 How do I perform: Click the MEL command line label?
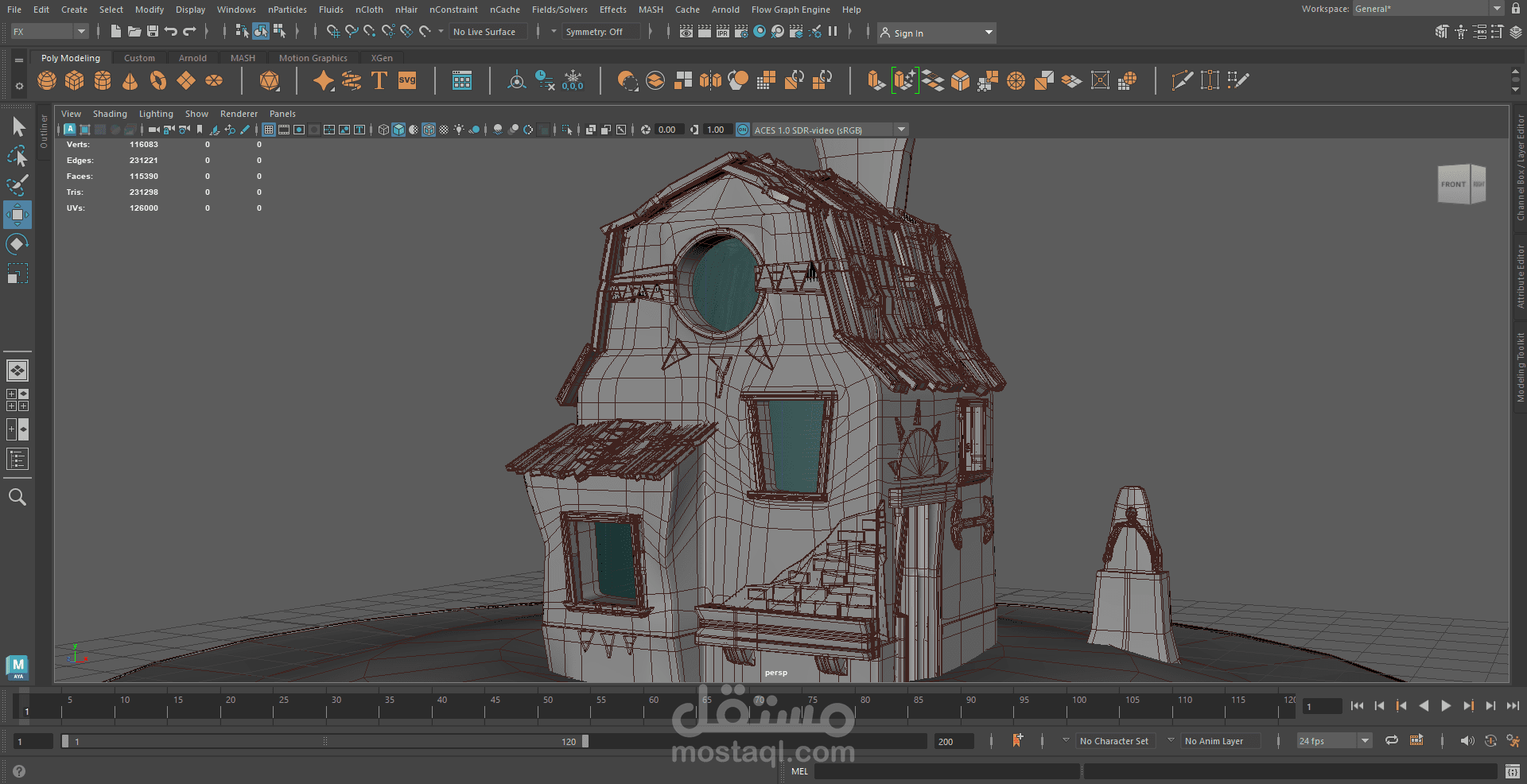point(799,771)
